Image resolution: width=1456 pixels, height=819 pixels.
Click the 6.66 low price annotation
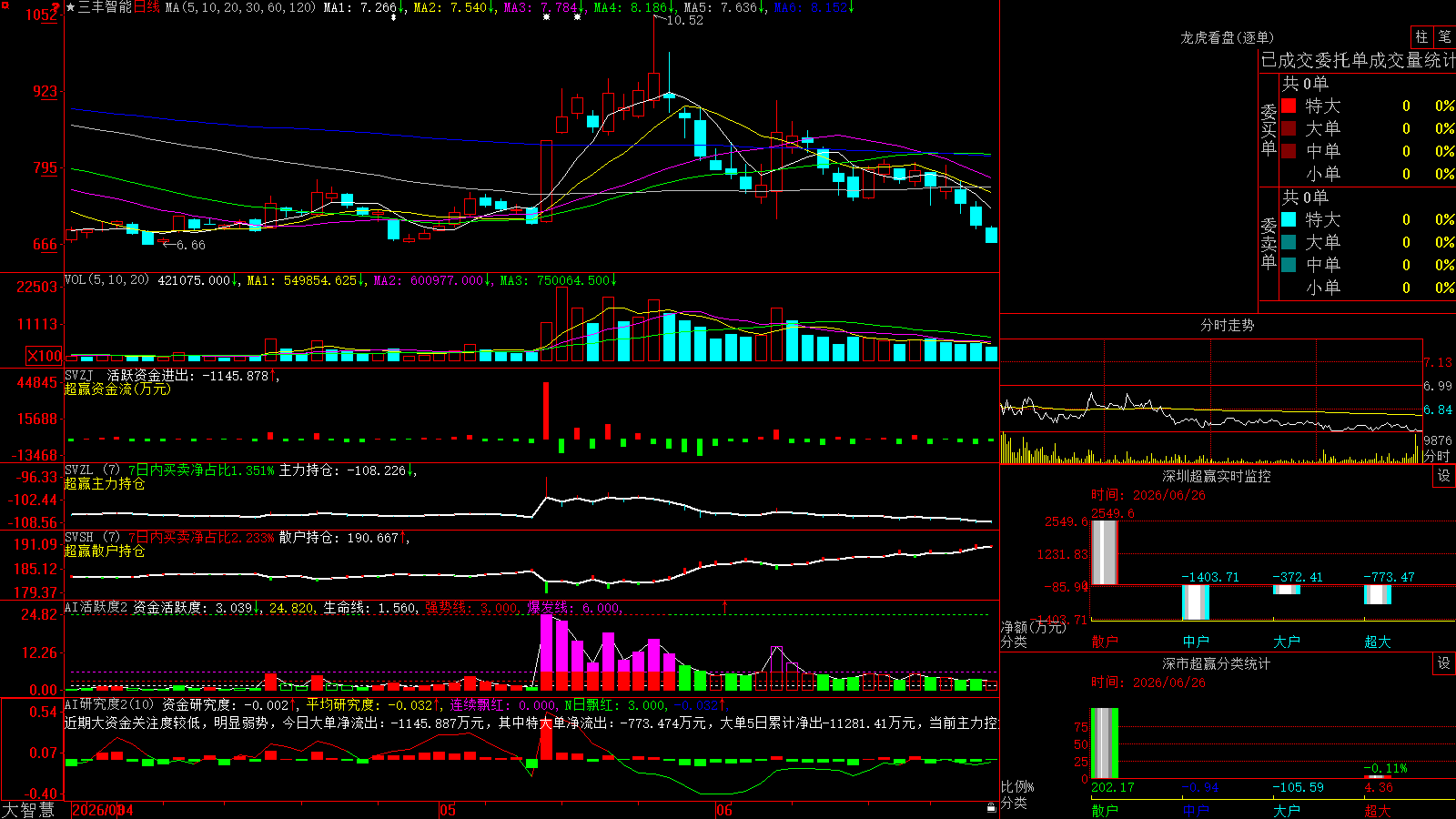coord(190,245)
